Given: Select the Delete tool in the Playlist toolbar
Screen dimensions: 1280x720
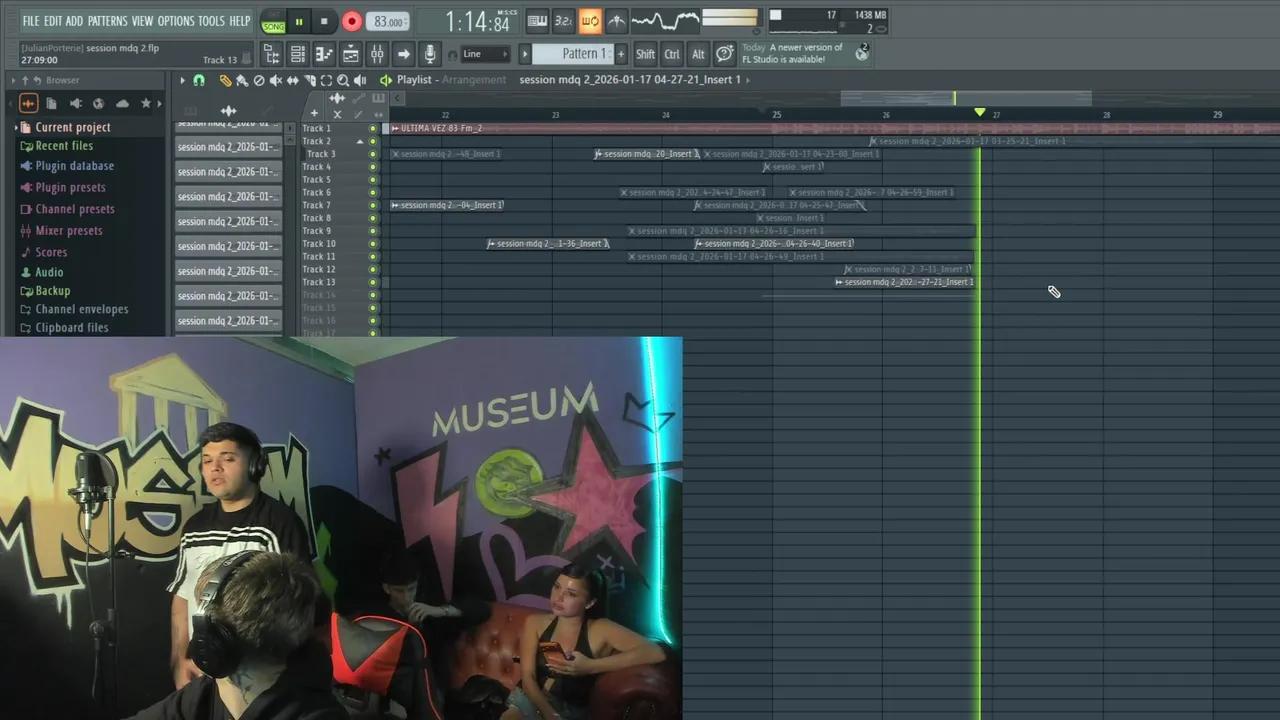Looking at the screenshot, I should 260,80.
